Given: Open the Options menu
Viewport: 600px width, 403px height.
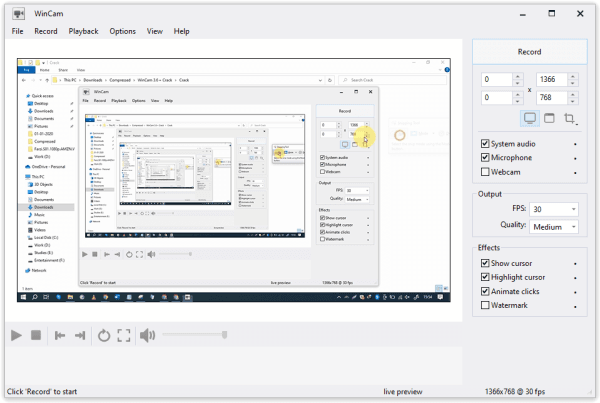Looking at the screenshot, I should pyautogui.click(x=122, y=31).
